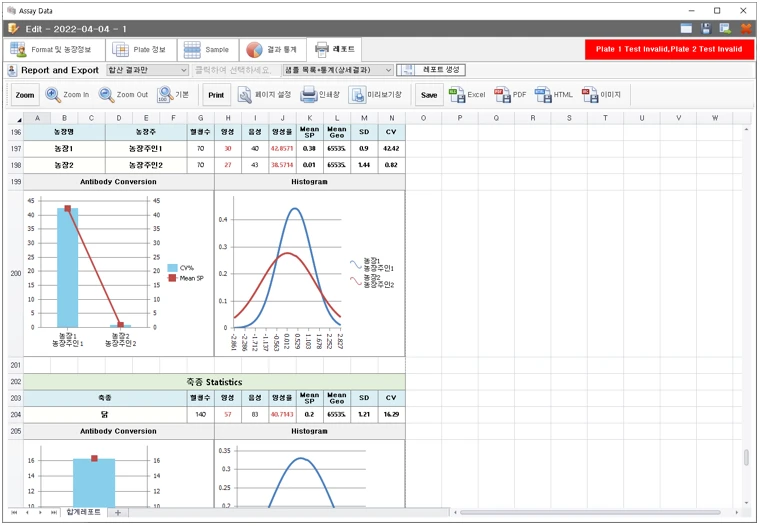Viewport: 760px width, 526px height.
Task: Click the 레포트 생성 button
Action: (x=431, y=70)
